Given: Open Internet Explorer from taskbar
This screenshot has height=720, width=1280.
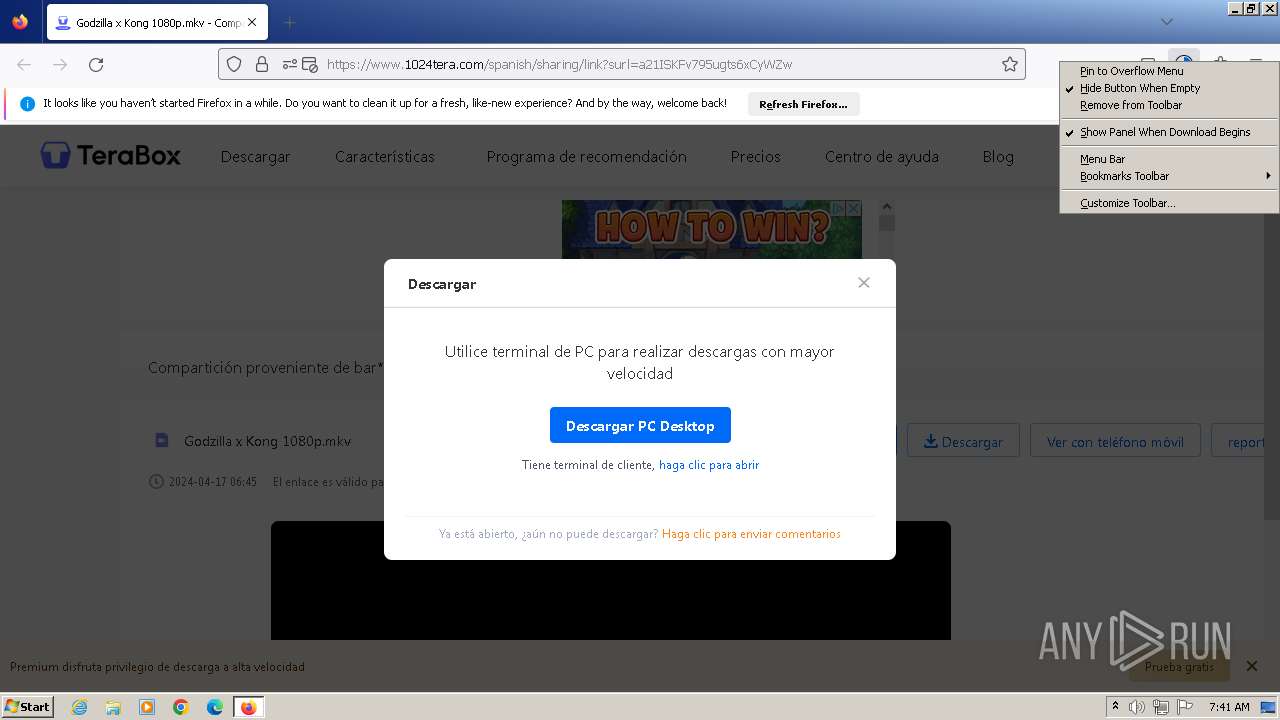Looking at the screenshot, I should [x=79, y=707].
